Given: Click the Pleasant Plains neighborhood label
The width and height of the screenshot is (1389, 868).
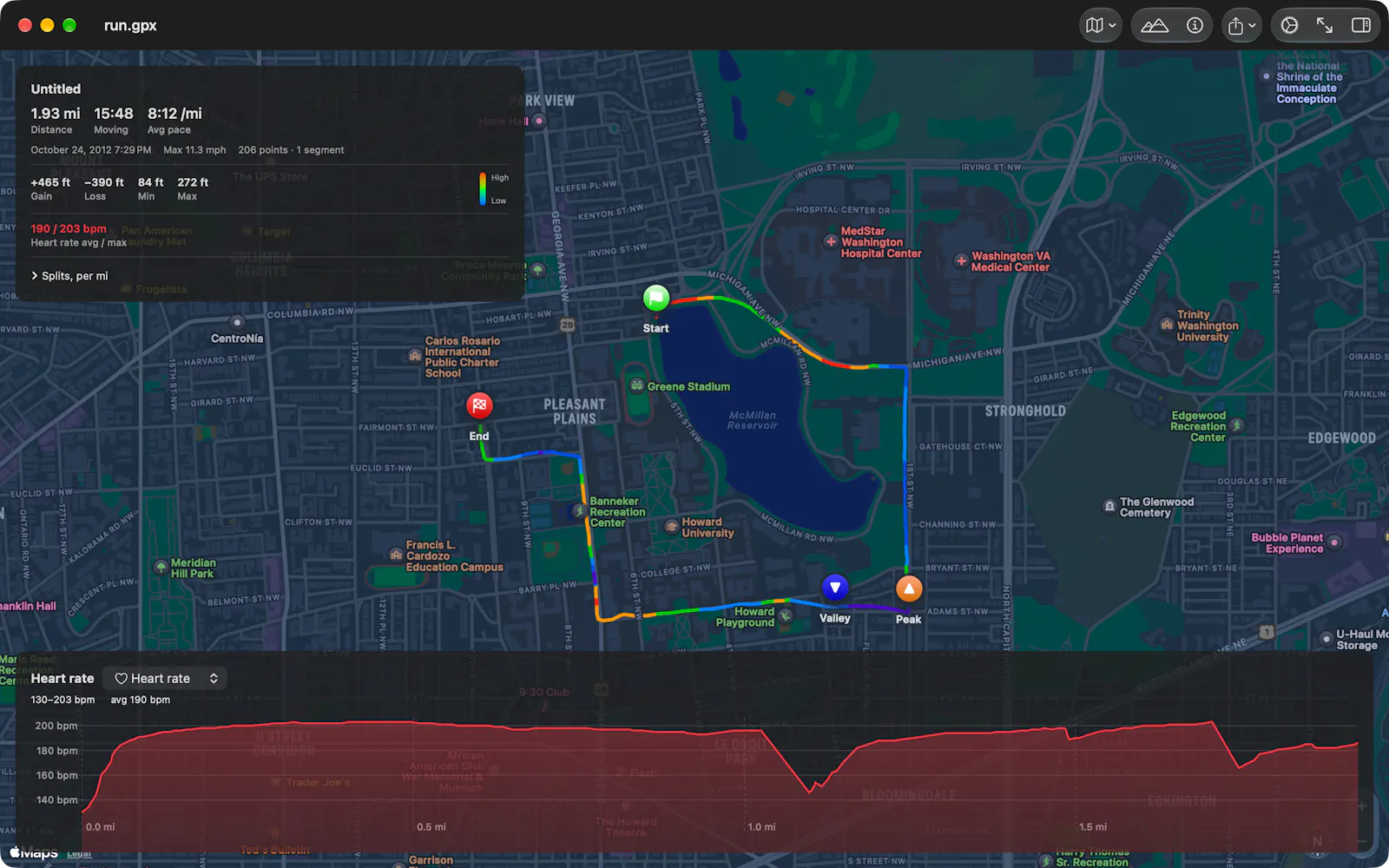Looking at the screenshot, I should tap(575, 411).
